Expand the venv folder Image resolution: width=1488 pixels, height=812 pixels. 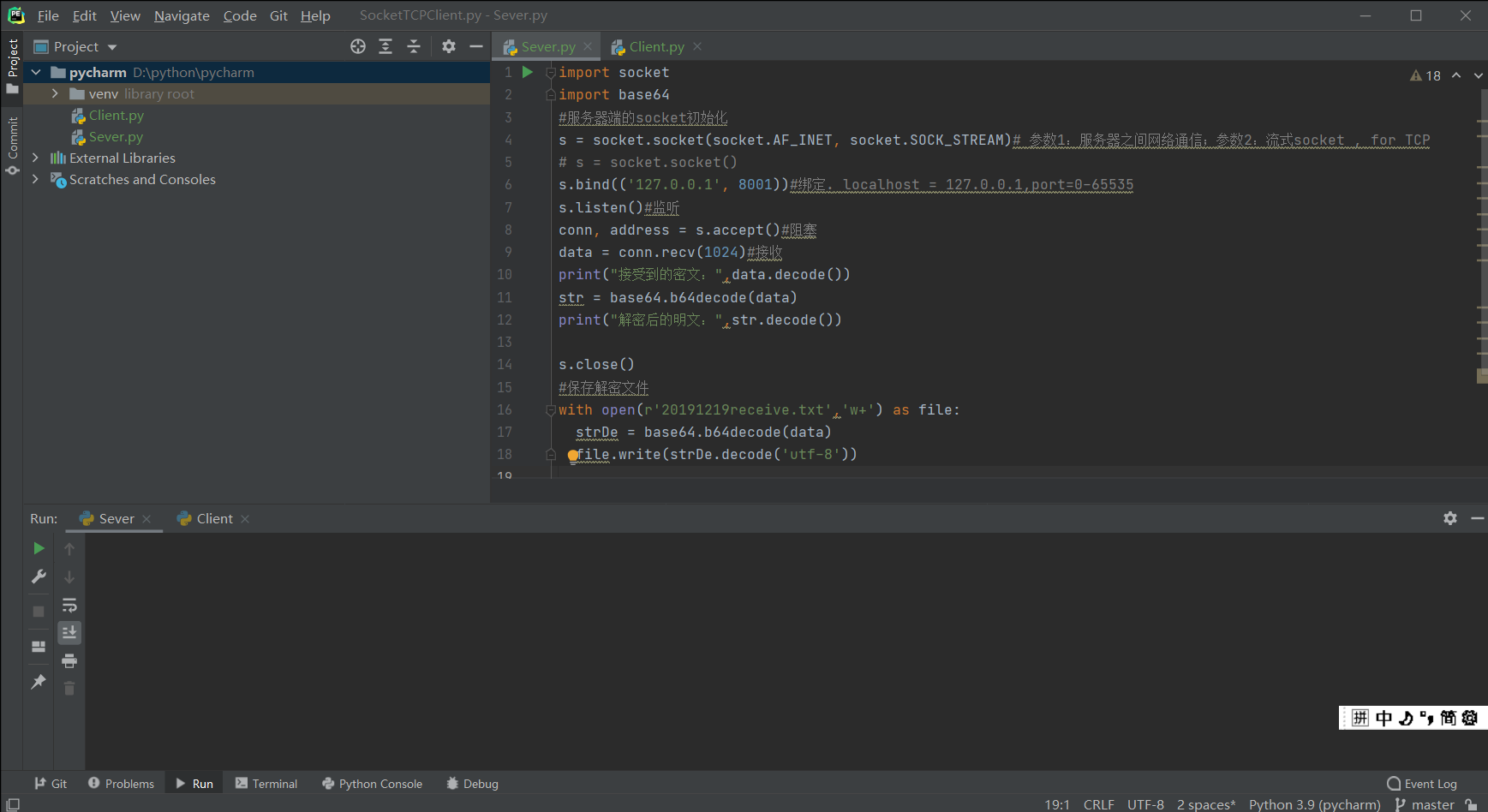tap(55, 93)
